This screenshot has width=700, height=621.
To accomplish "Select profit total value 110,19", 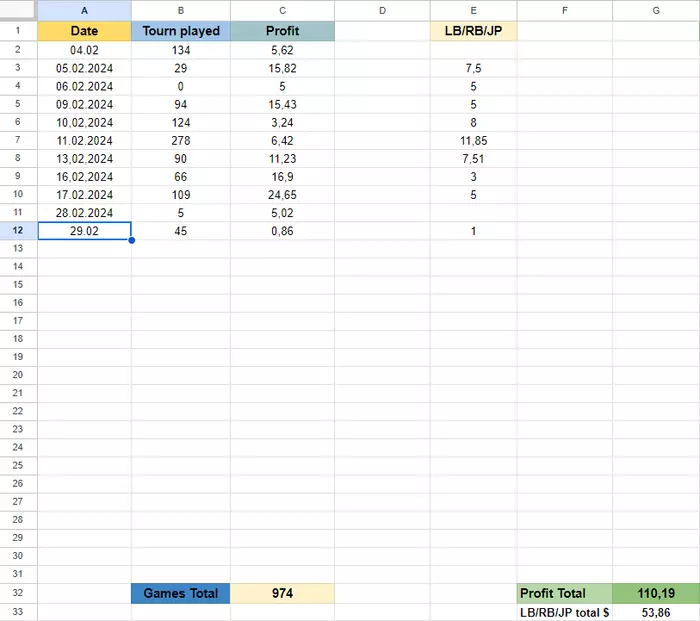I will click(656, 593).
